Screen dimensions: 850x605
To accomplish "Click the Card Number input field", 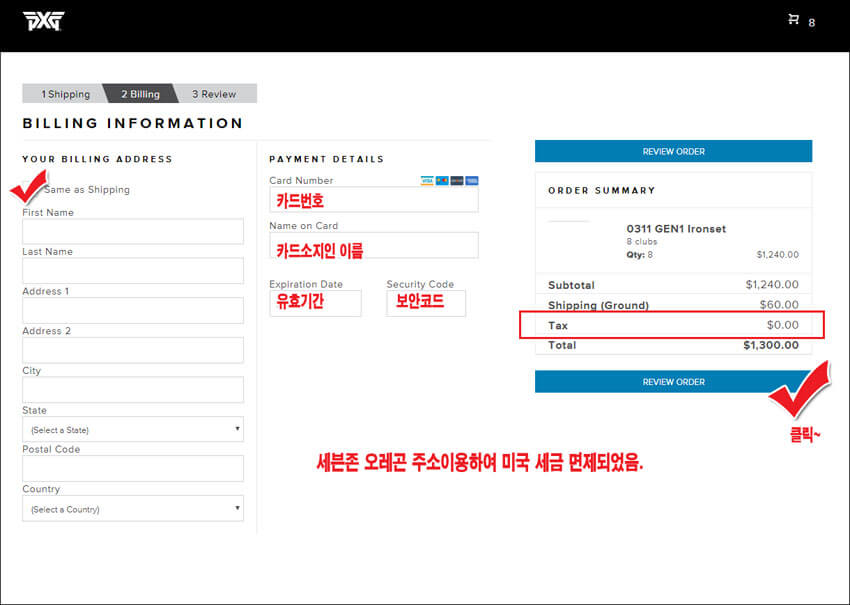I will [374, 199].
